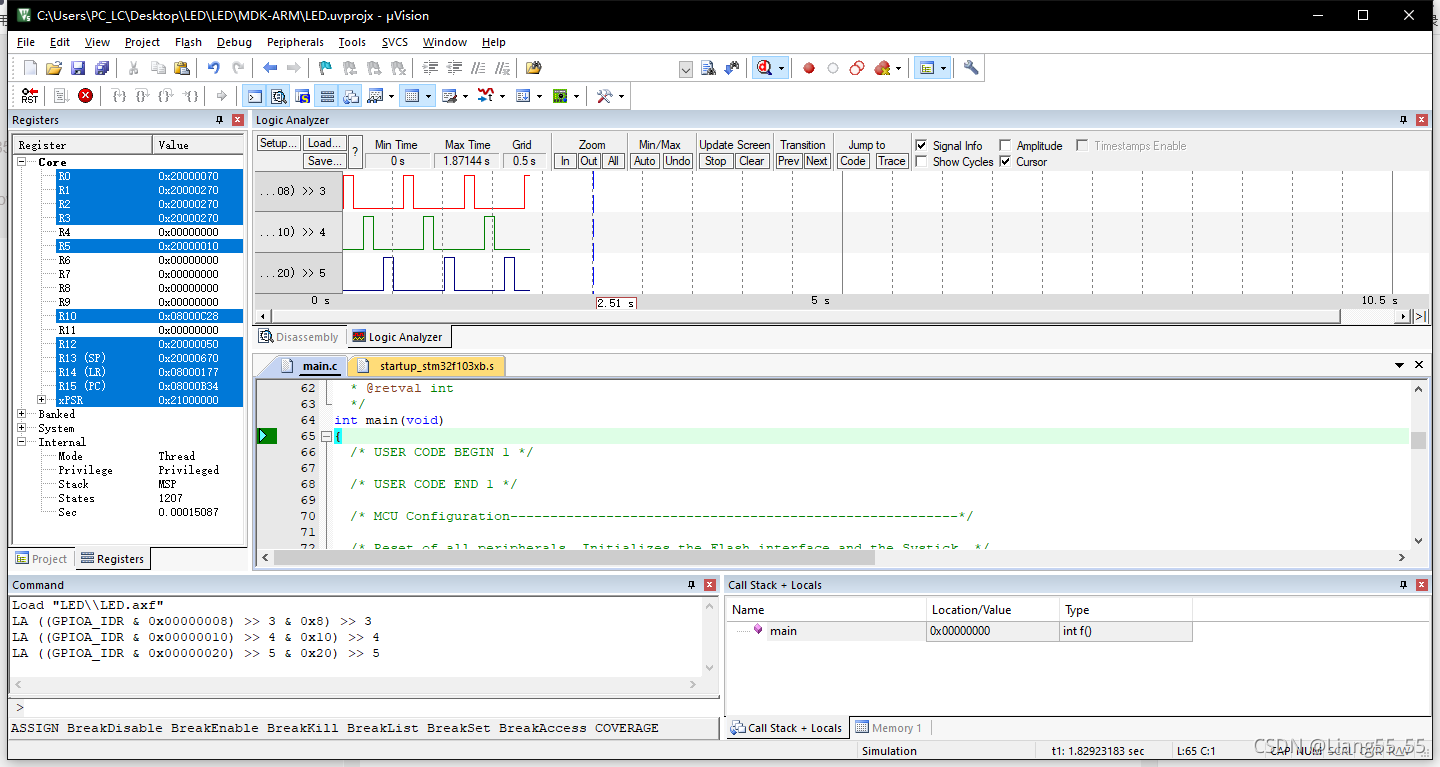This screenshot has height=767, width=1440.
Task: Enable the Amplitude checkbox
Action: [1005, 146]
